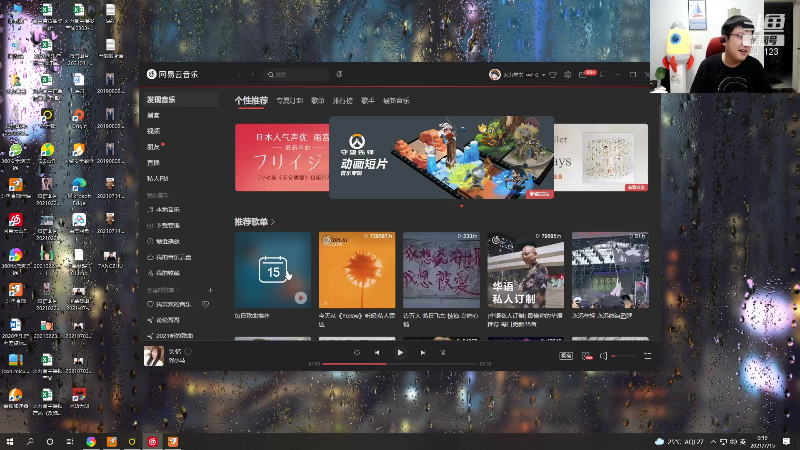Viewport: 800px width, 450px height.
Task: Skip to the previous track
Action: point(377,353)
